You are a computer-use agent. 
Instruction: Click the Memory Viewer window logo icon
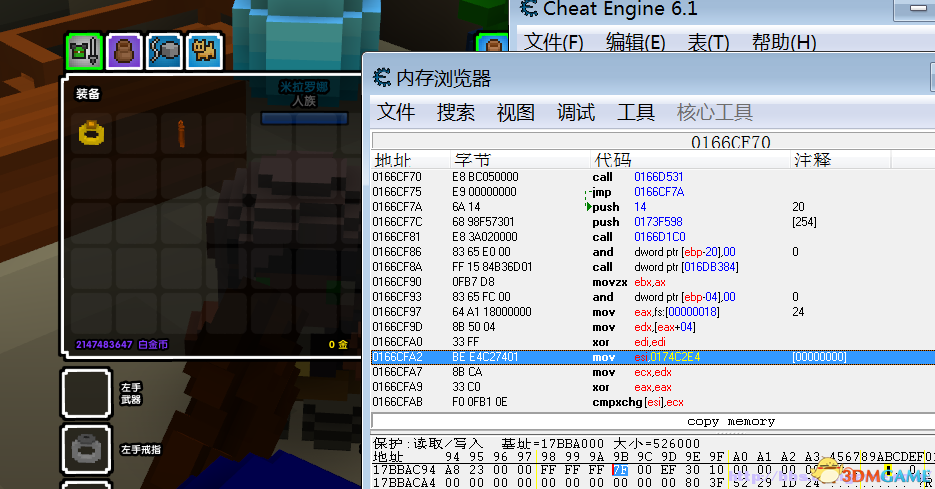(x=382, y=78)
